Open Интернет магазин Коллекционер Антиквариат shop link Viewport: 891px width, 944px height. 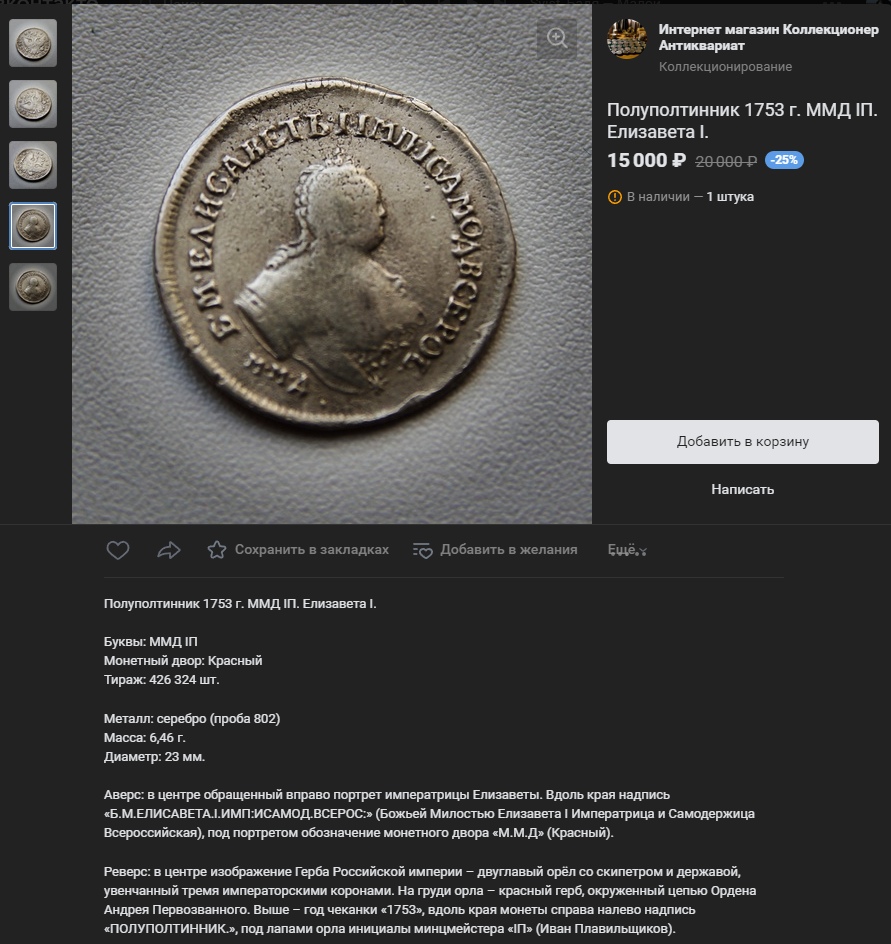[768, 37]
